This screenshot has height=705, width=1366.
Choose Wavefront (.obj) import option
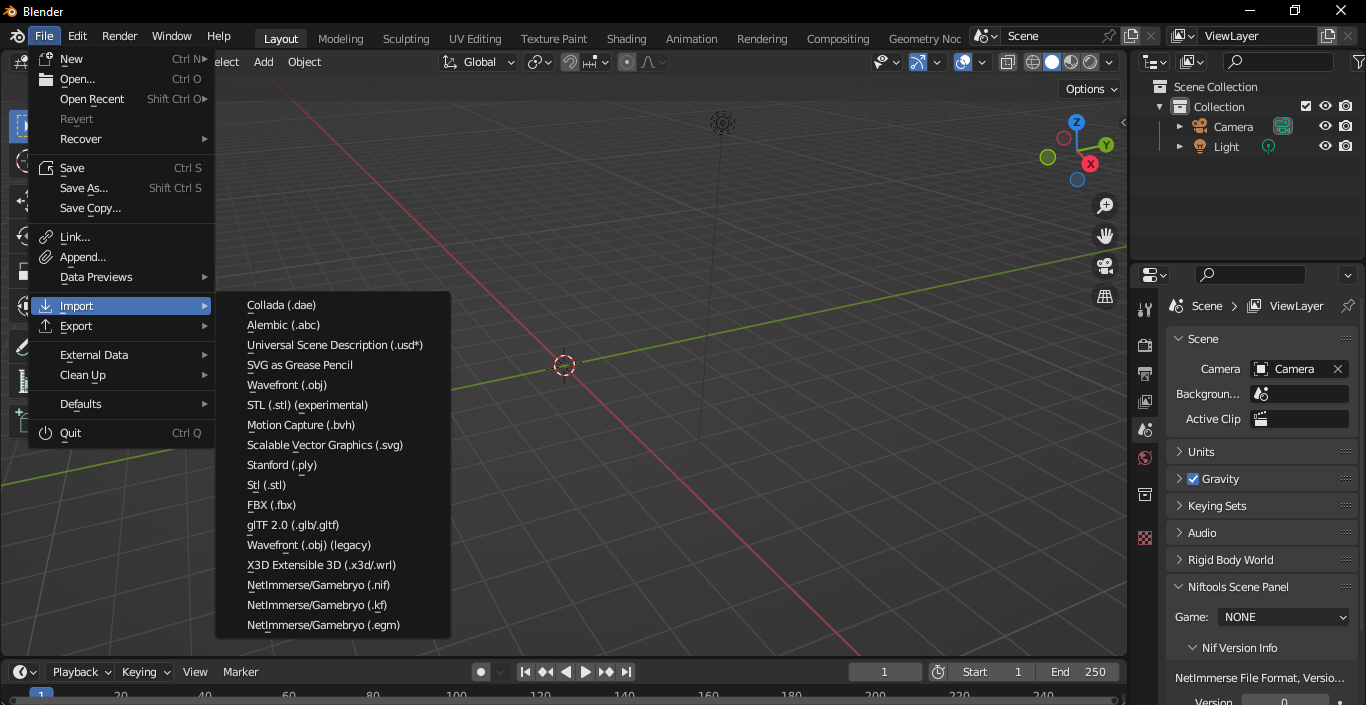pos(333,385)
